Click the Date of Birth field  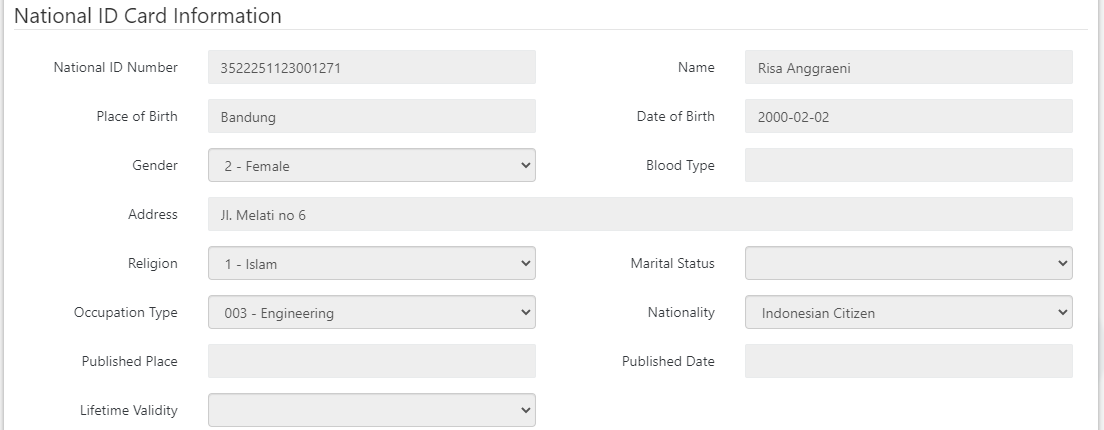click(908, 117)
